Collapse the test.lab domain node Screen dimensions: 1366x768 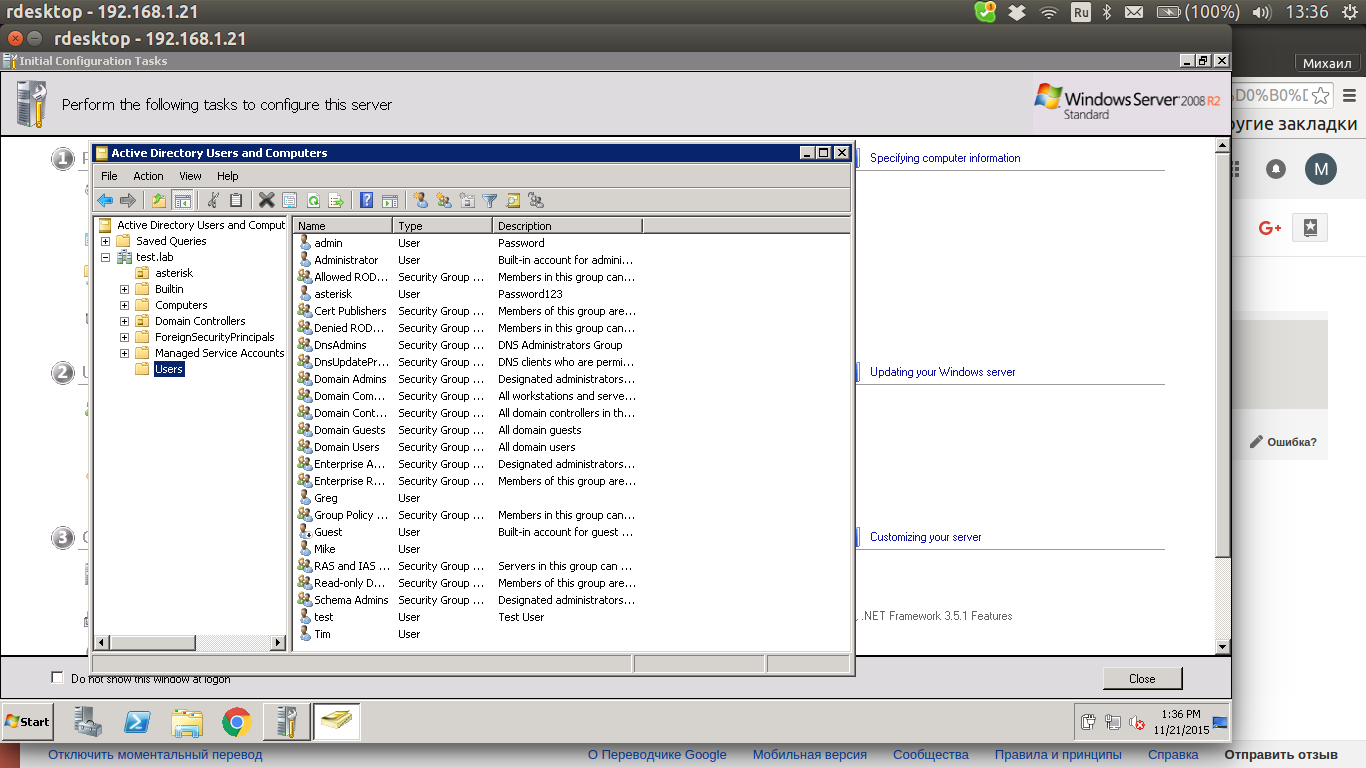tap(106, 257)
